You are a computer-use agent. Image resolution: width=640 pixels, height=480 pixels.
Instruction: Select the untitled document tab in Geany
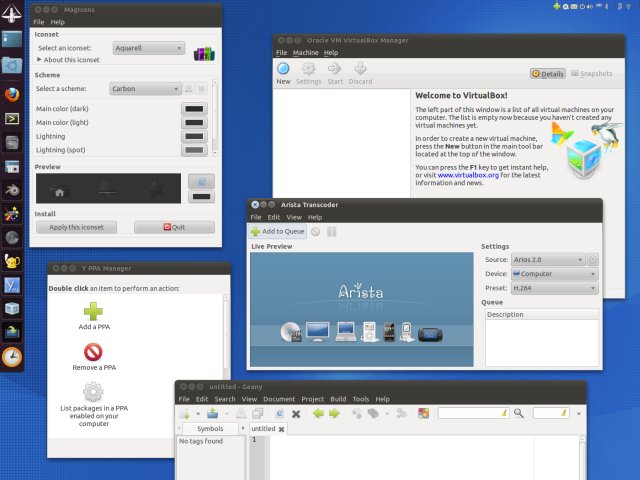point(263,429)
